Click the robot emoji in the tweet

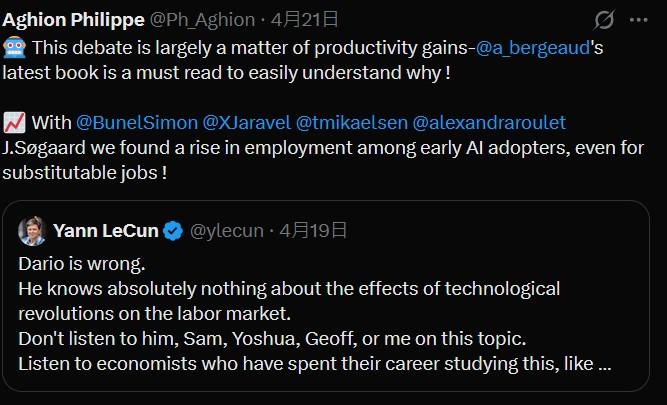[x=14, y=46]
